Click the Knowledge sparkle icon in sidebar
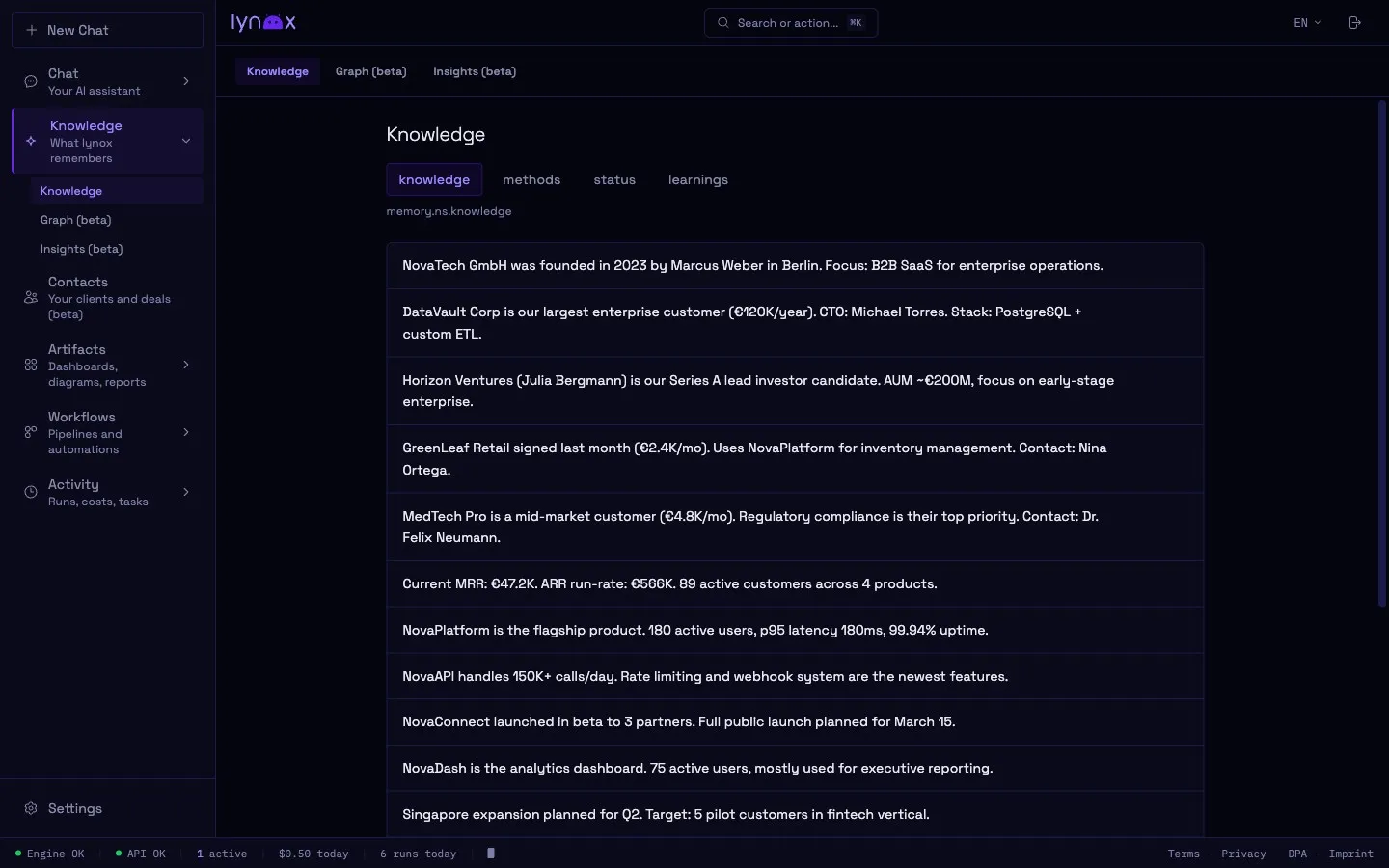The image size is (1389, 868). tap(31, 141)
